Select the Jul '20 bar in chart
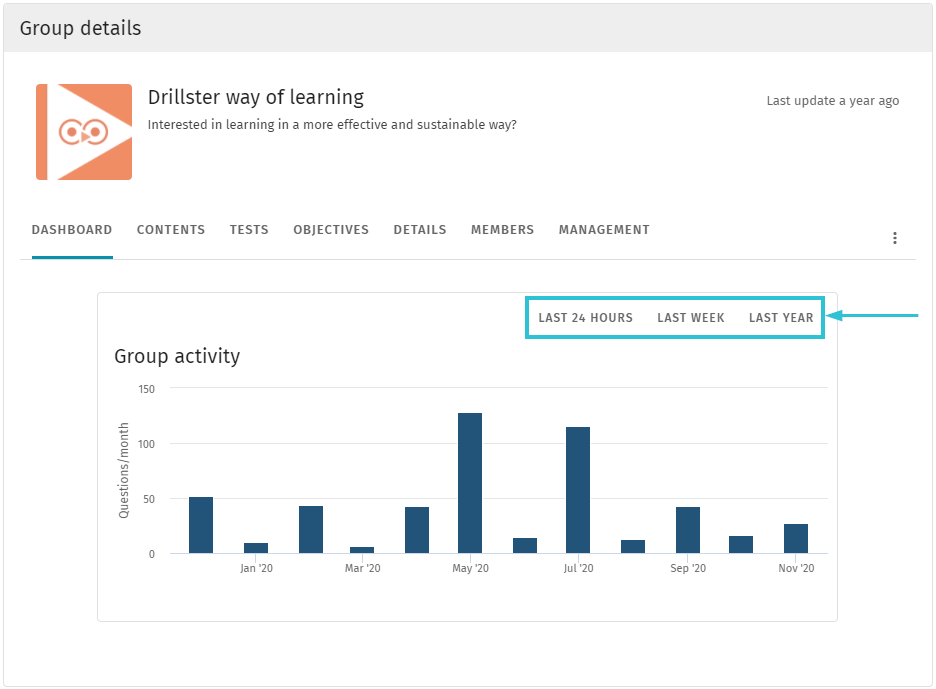Image resolution: width=936 pixels, height=689 pixels. [578, 490]
